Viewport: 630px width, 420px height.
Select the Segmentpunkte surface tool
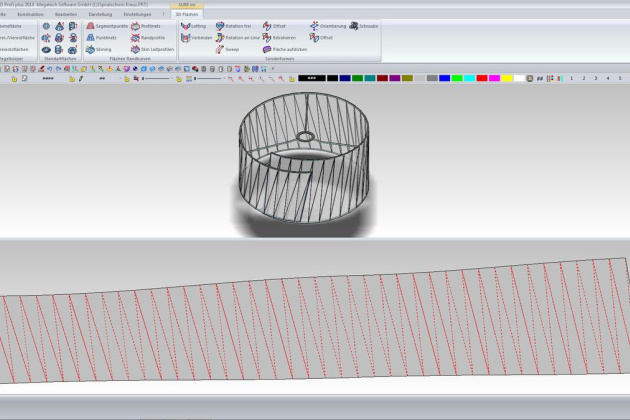pyautogui.click(x=108, y=26)
